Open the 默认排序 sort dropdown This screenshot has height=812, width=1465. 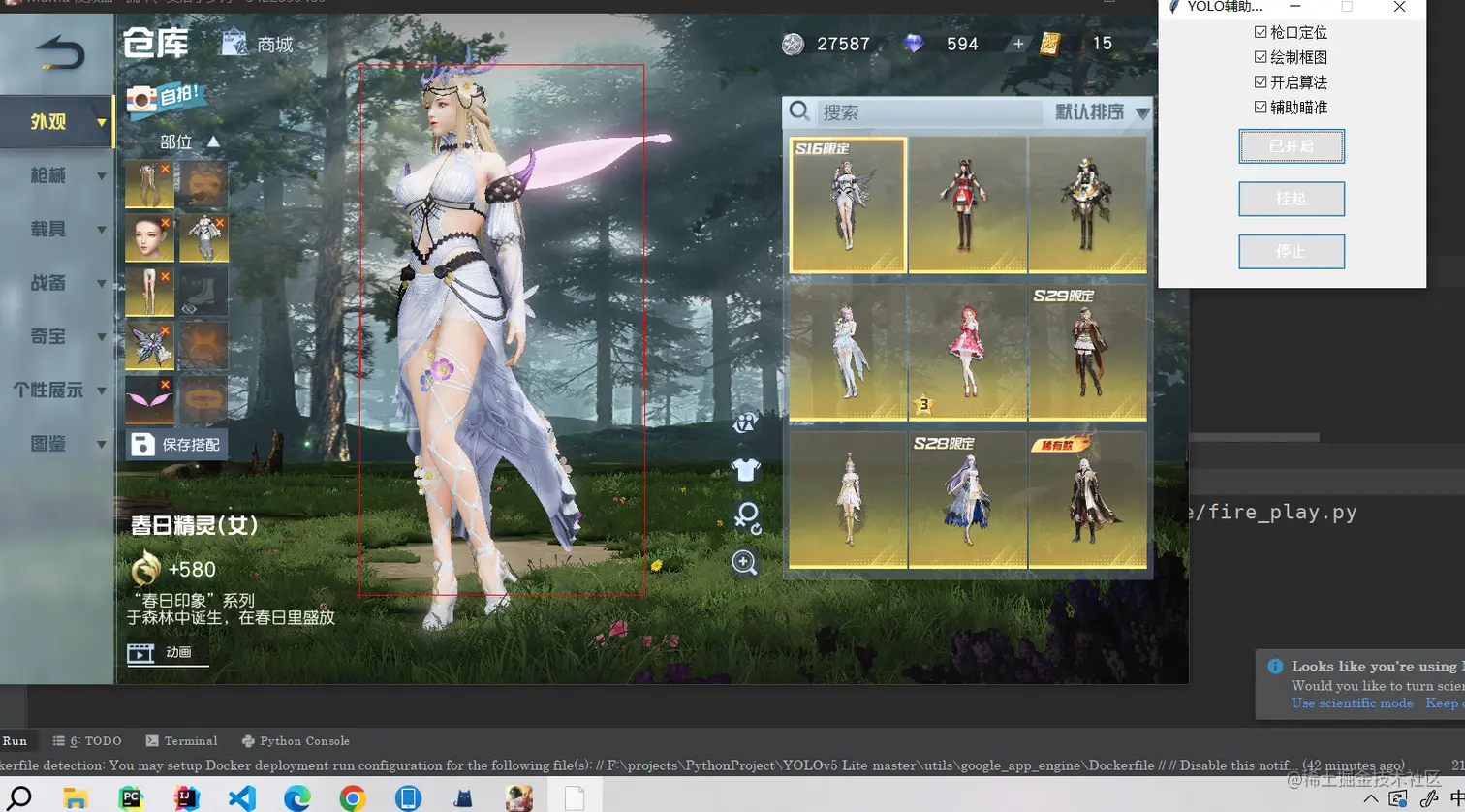(1102, 112)
